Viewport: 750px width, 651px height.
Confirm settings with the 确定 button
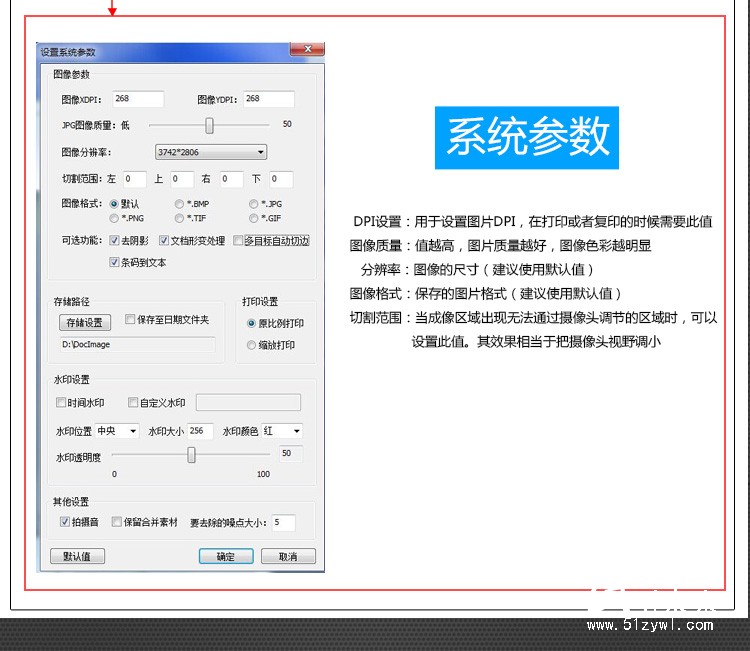click(x=226, y=556)
